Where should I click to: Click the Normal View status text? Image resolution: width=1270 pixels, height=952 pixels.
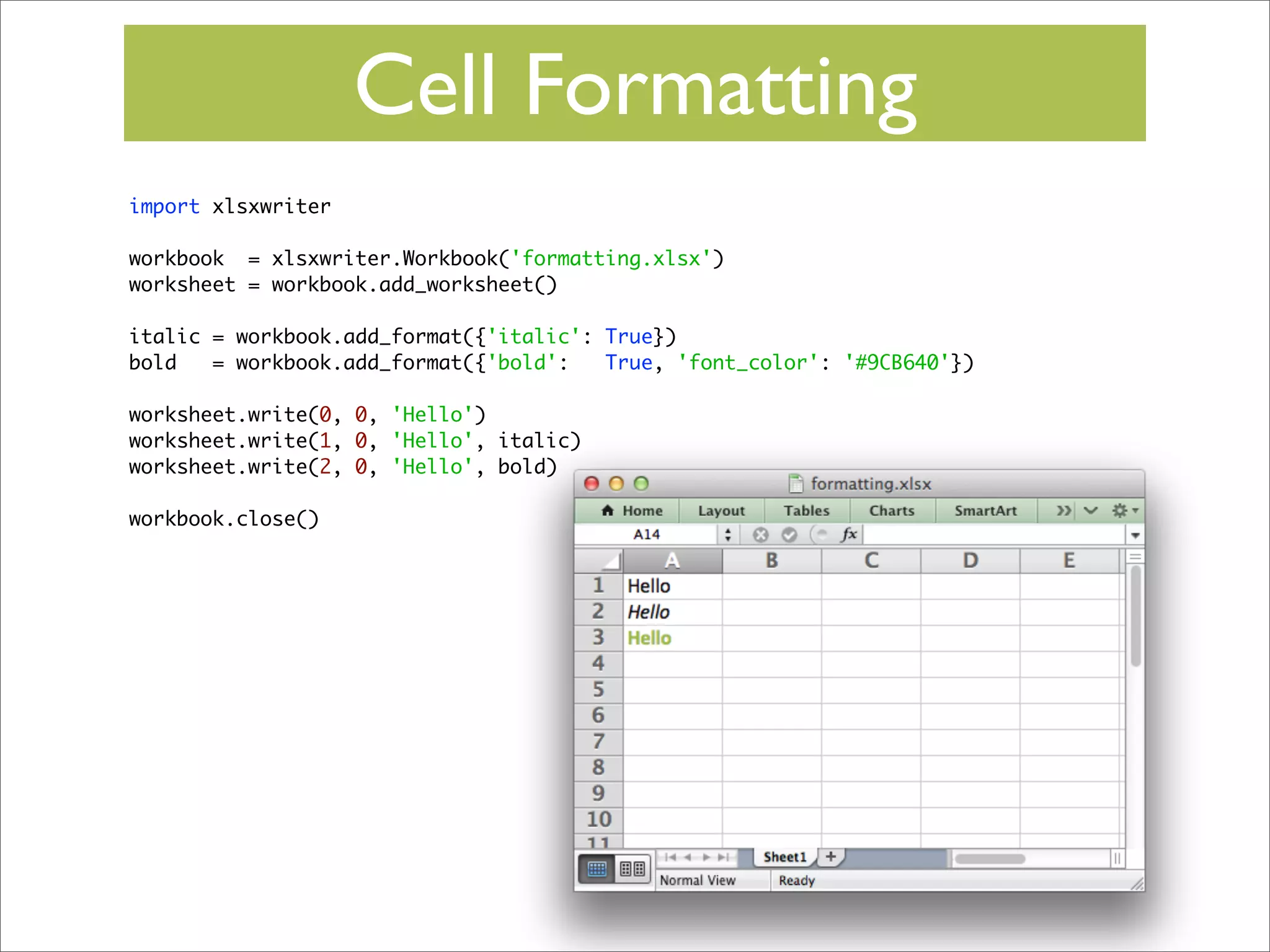697,880
